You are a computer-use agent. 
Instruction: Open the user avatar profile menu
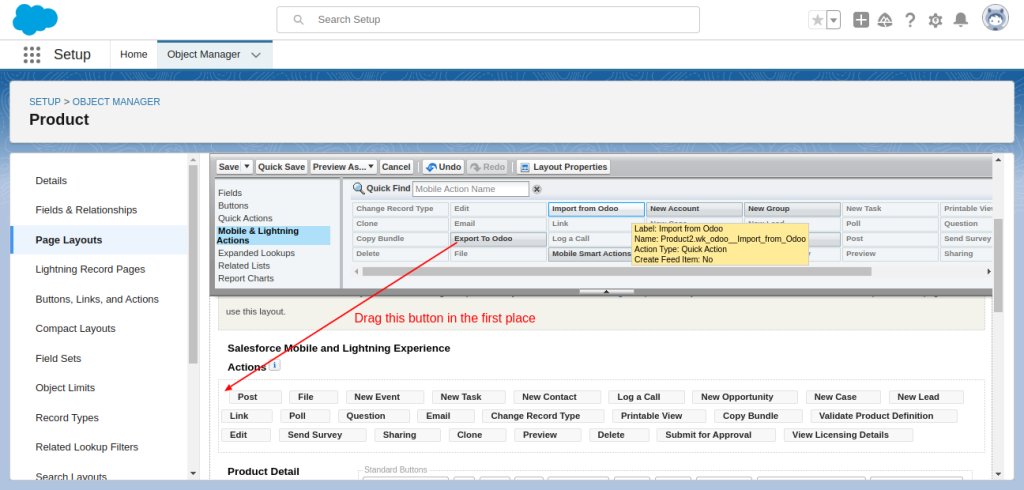tap(995, 18)
